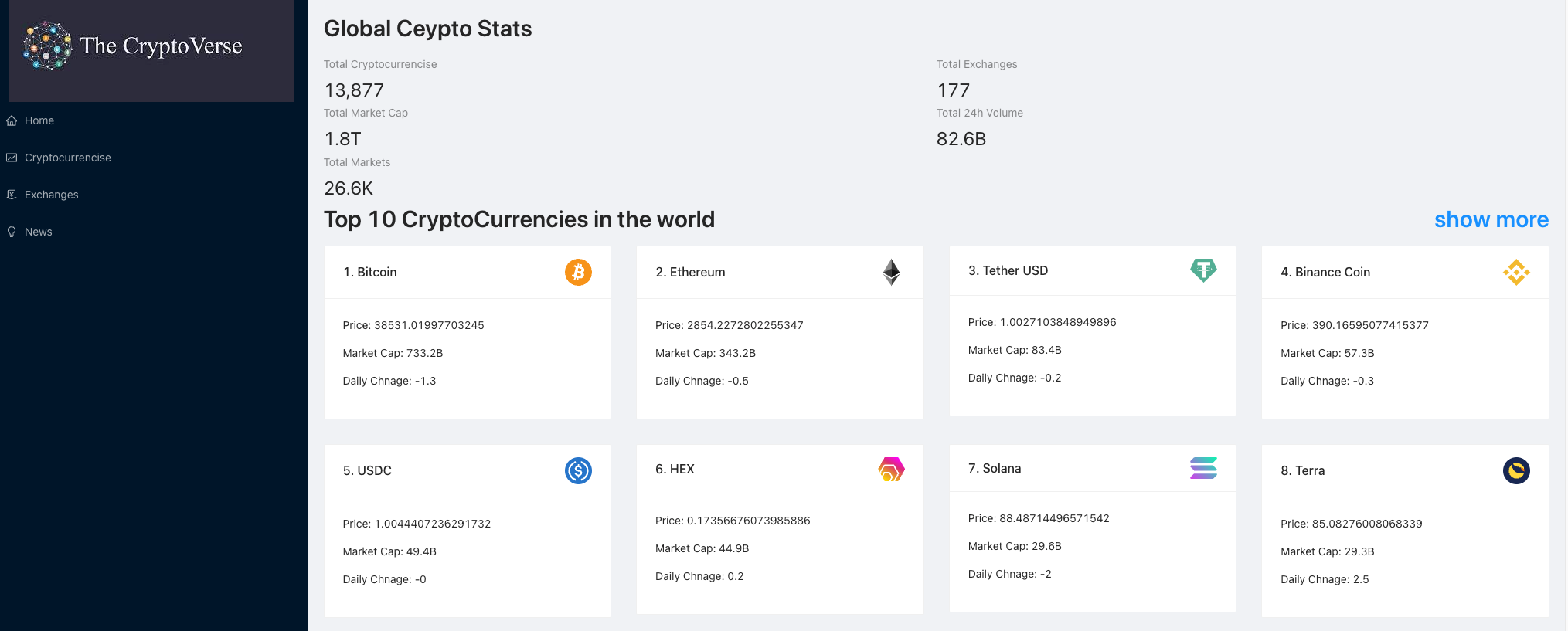Open the 1. Bitcoin card title
Screen dimensions: 1568x631
370,272
